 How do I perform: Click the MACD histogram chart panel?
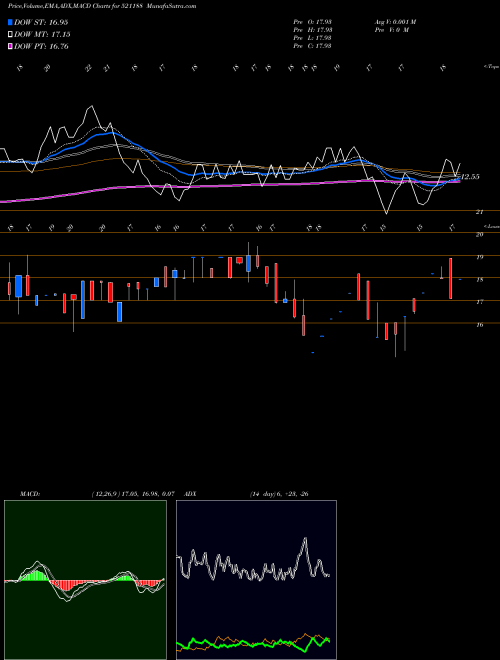point(85,580)
